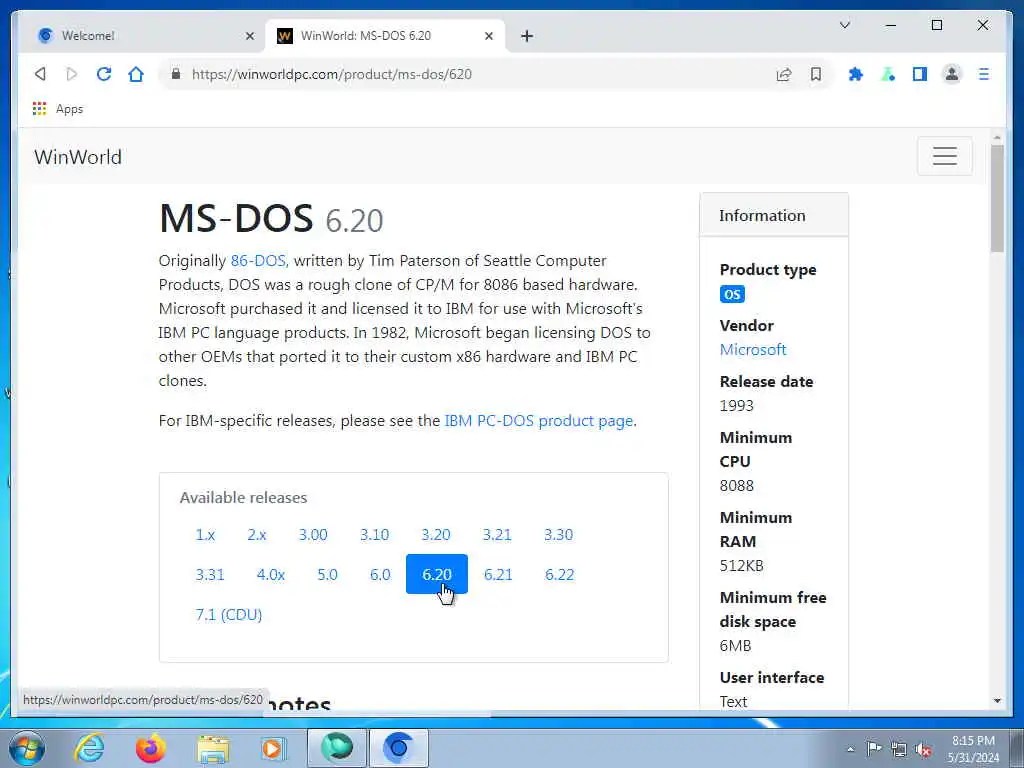Select the WinWorld: MS-DOS 6.20 tab
The image size is (1024, 768).
(x=385, y=36)
